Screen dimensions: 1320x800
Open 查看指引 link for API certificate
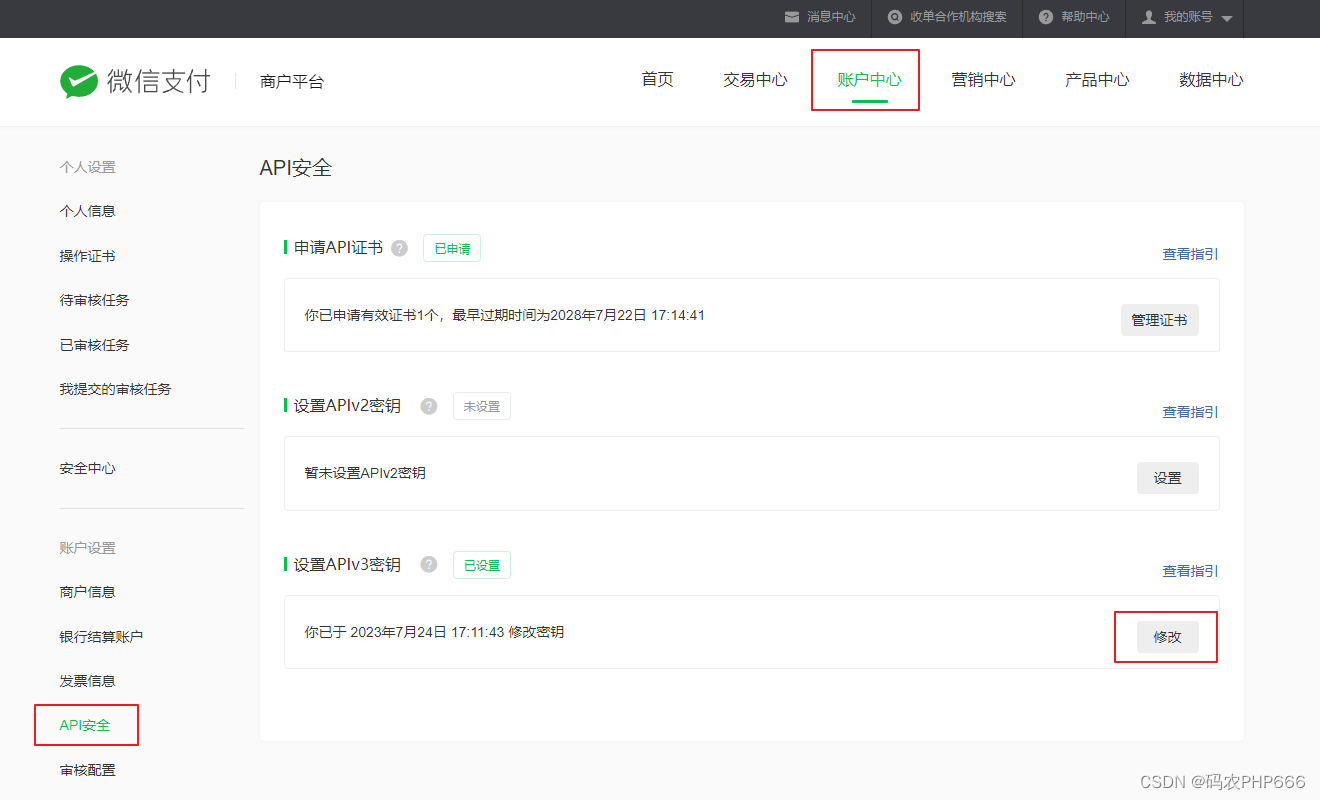(x=1189, y=254)
